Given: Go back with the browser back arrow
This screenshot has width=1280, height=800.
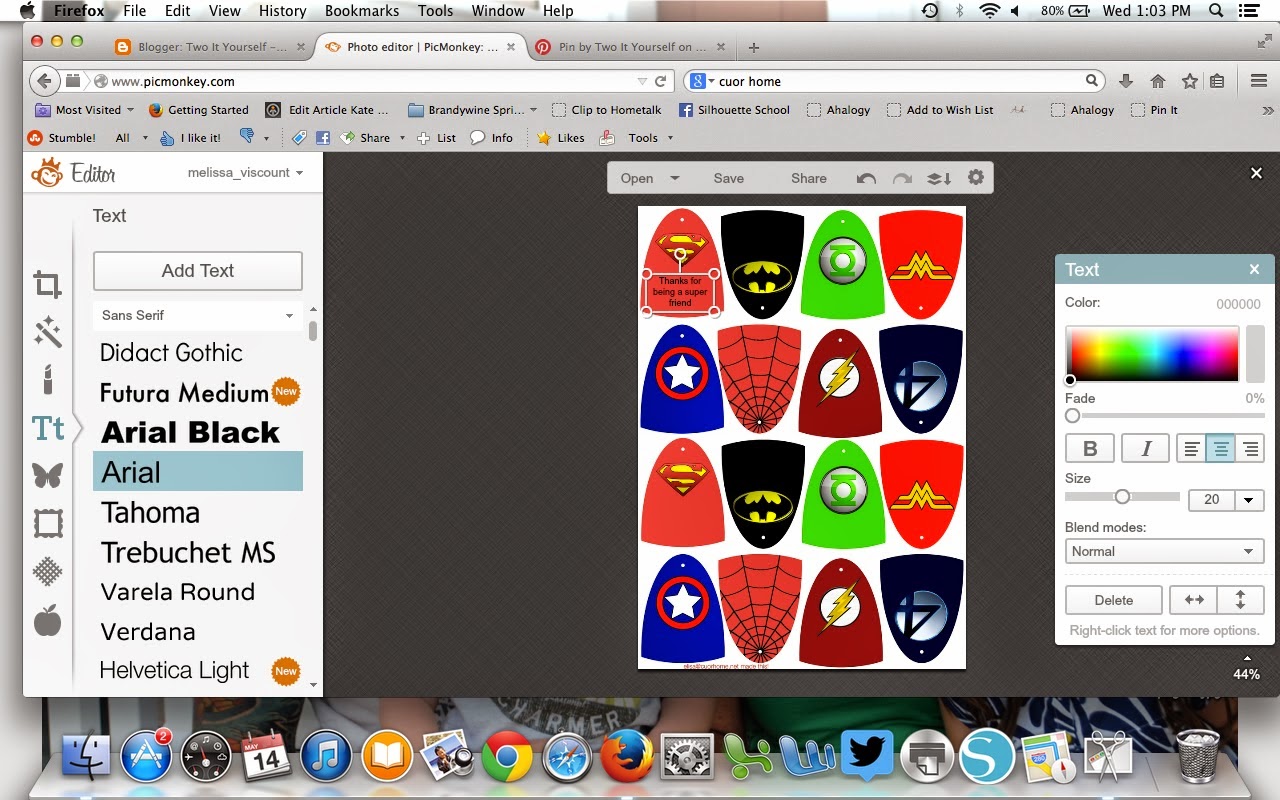Looking at the screenshot, I should pos(43,81).
